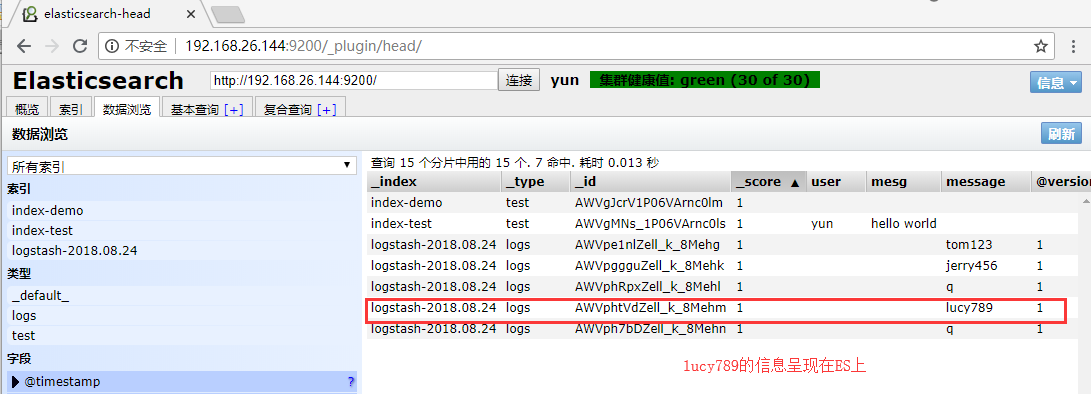The height and width of the screenshot is (394, 1091).
Task: Sort by the message column header
Action: pos(986,182)
